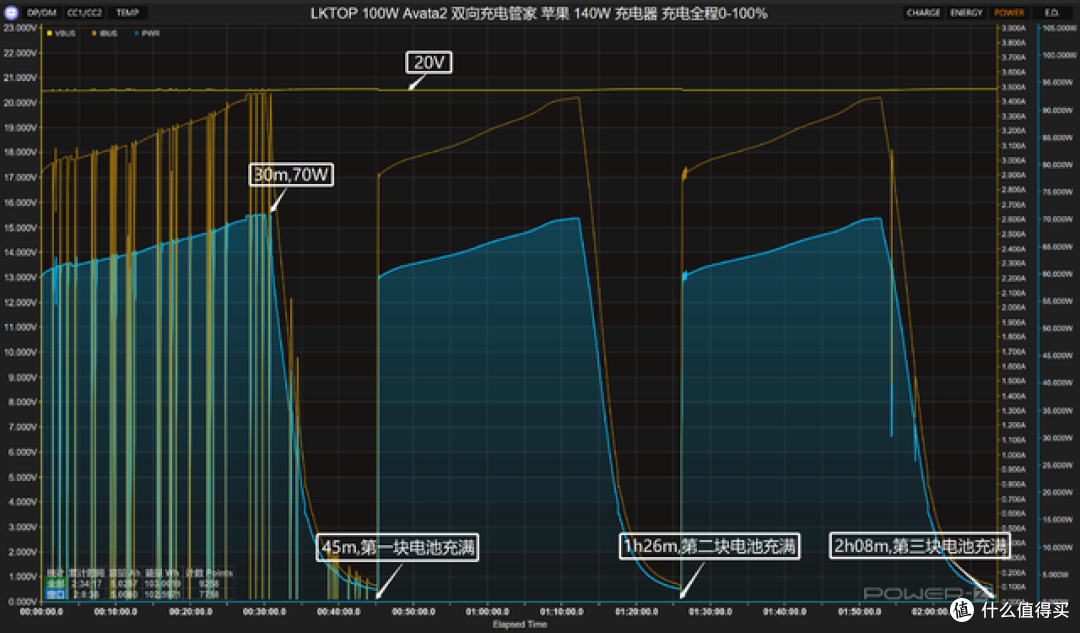The height and width of the screenshot is (633, 1080).
Task: Toggle the PWR series in the legend
Action: pos(147,33)
